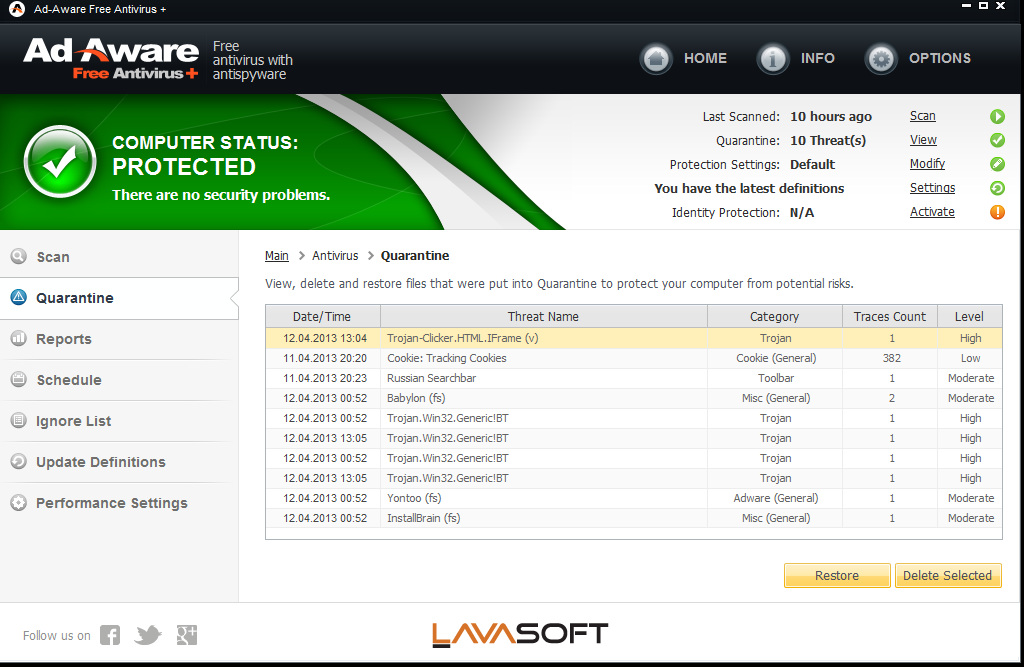Open the Ignore List section

119,421
